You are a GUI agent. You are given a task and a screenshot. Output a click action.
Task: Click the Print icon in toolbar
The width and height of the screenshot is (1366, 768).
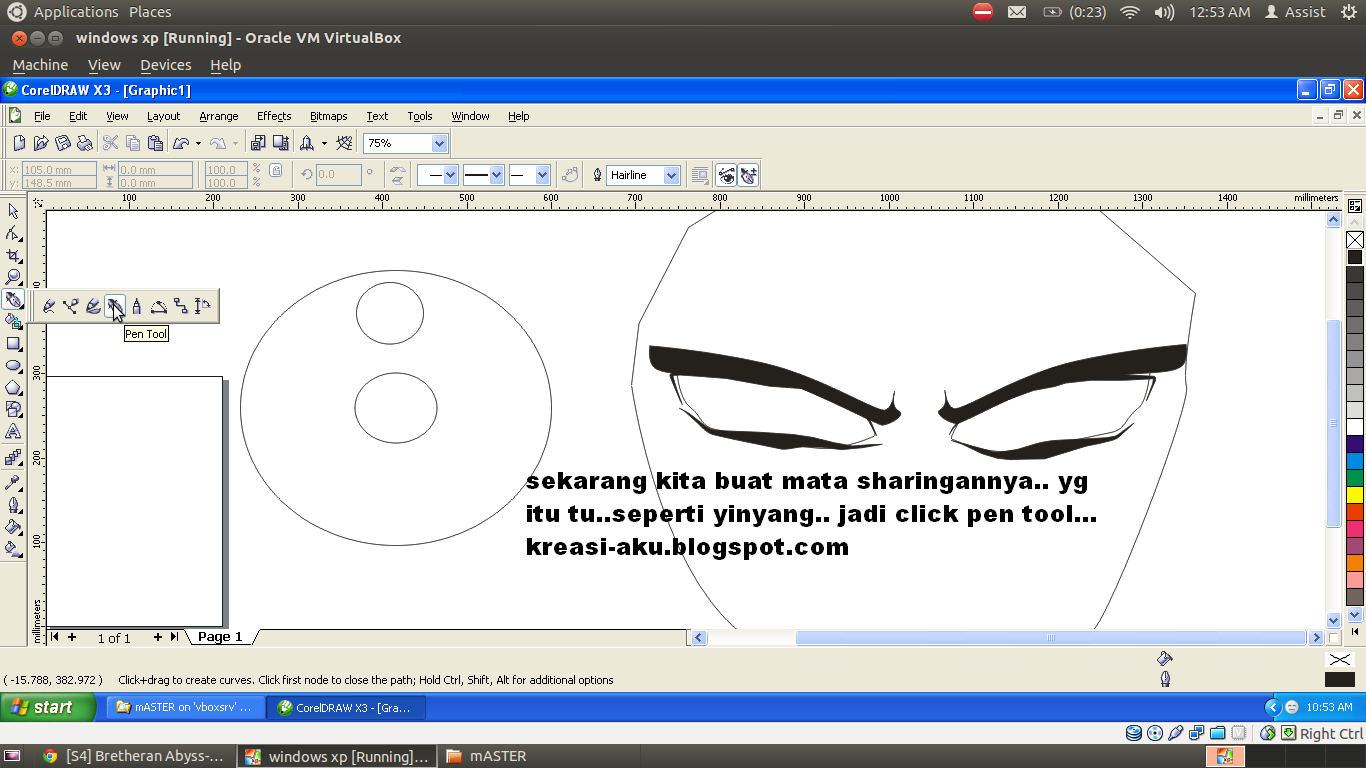pos(85,143)
